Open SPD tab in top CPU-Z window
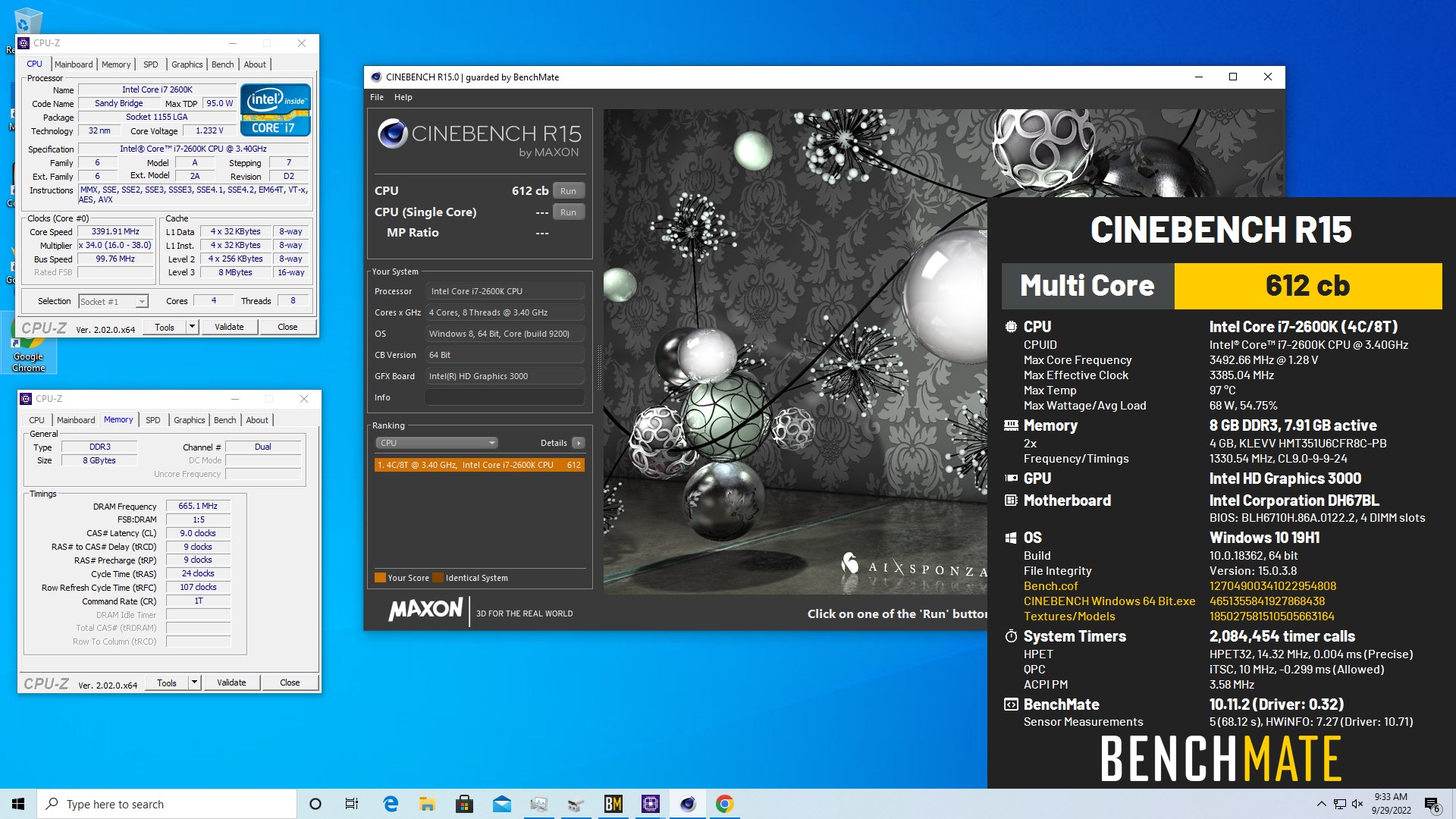This screenshot has height=819, width=1456. coord(151,64)
